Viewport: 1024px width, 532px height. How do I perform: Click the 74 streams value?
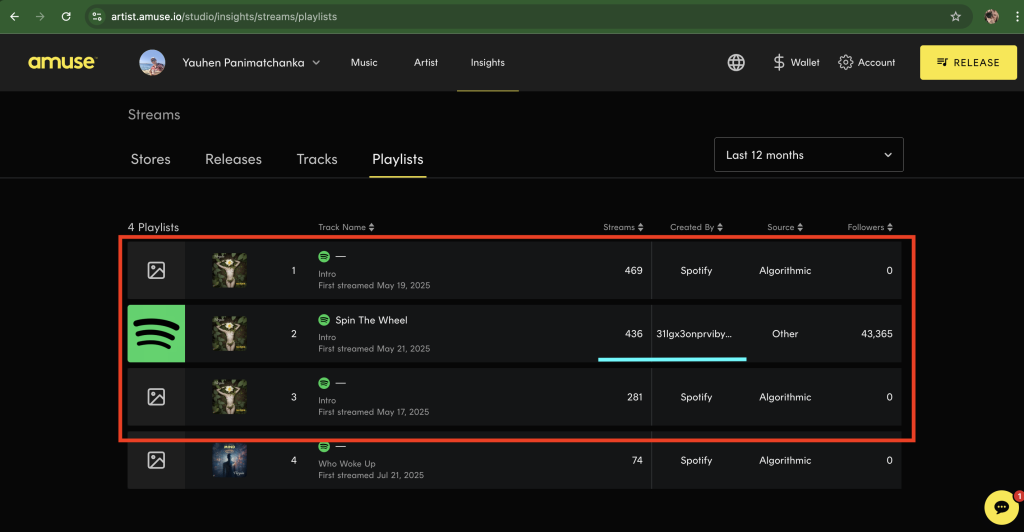[x=637, y=460]
